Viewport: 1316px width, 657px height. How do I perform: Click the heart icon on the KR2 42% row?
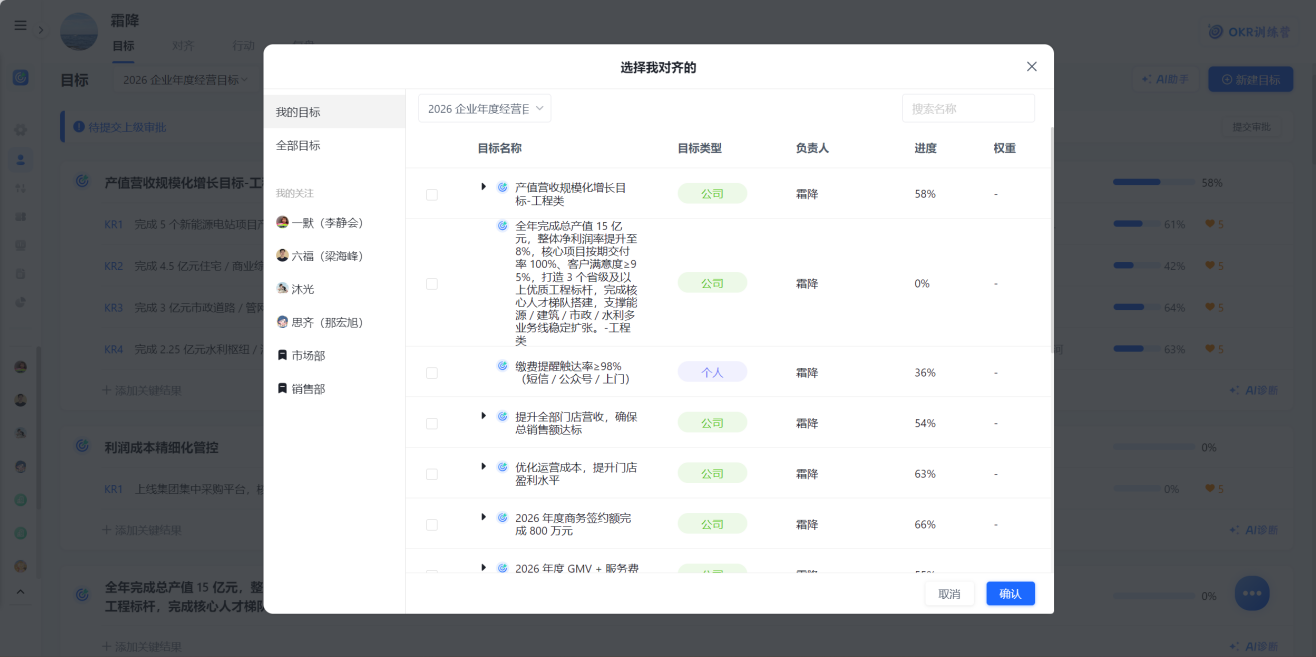(x=1210, y=266)
